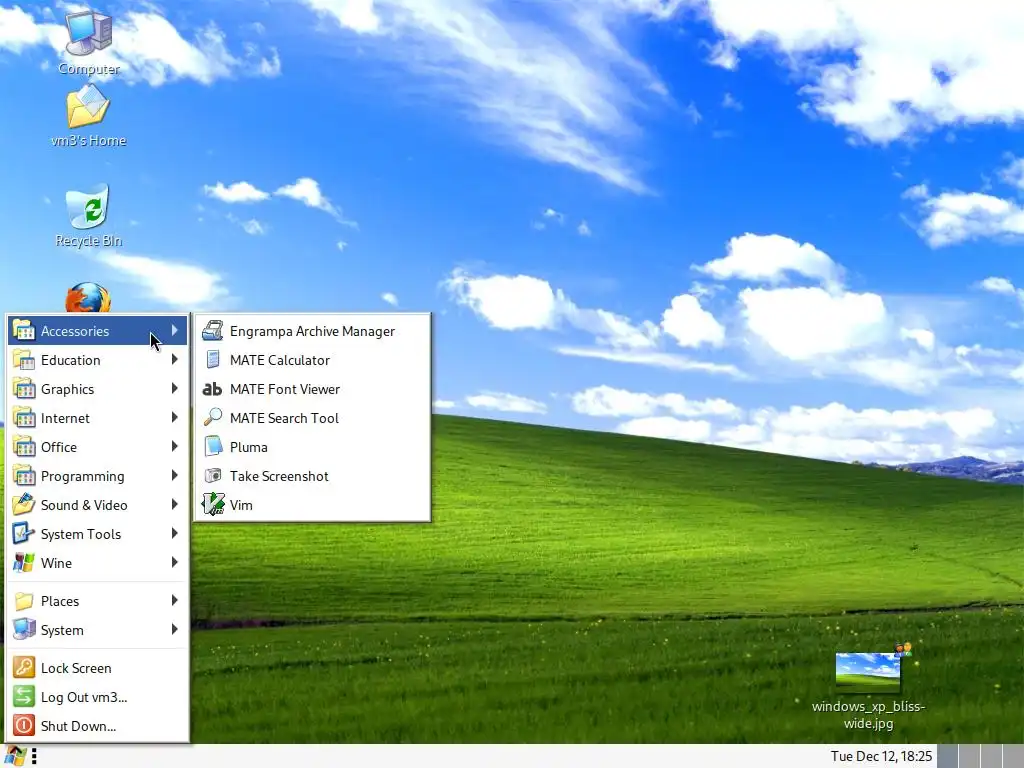This screenshot has height=768, width=1024.
Task: Click the panel handle dots beside start button
Action: [x=34, y=756]
